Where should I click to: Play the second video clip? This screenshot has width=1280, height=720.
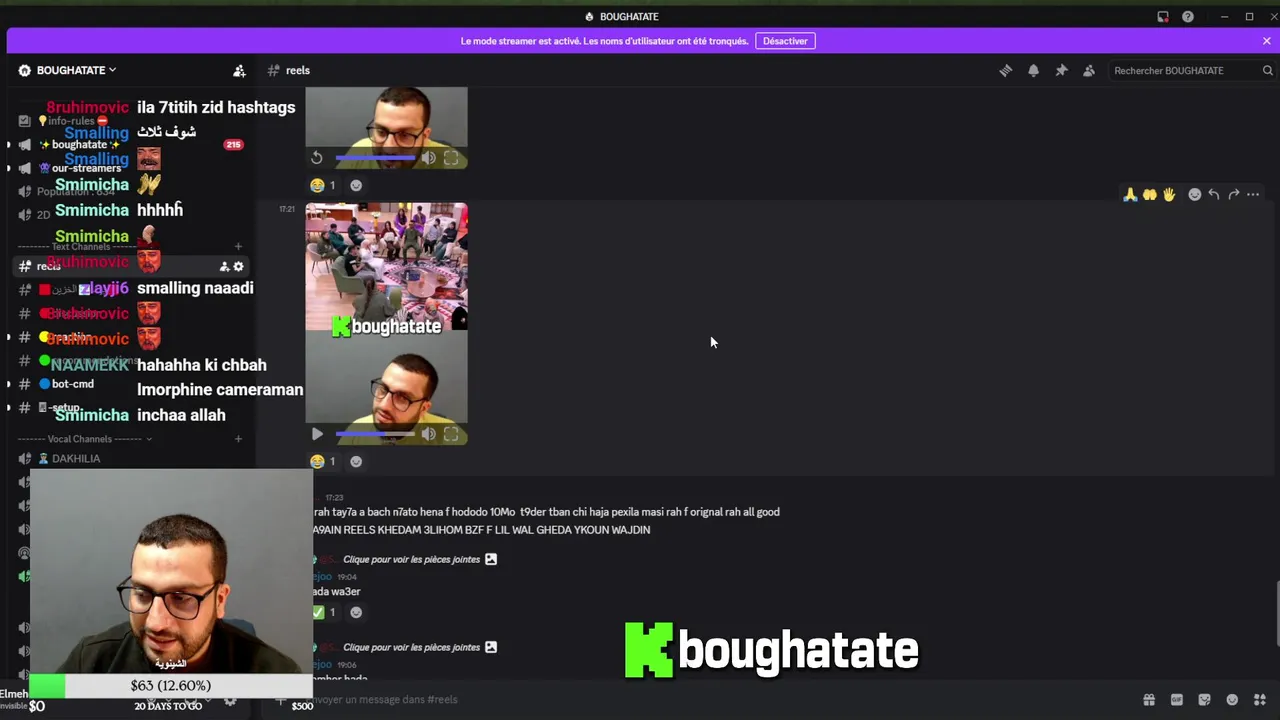tap(317, 434)
